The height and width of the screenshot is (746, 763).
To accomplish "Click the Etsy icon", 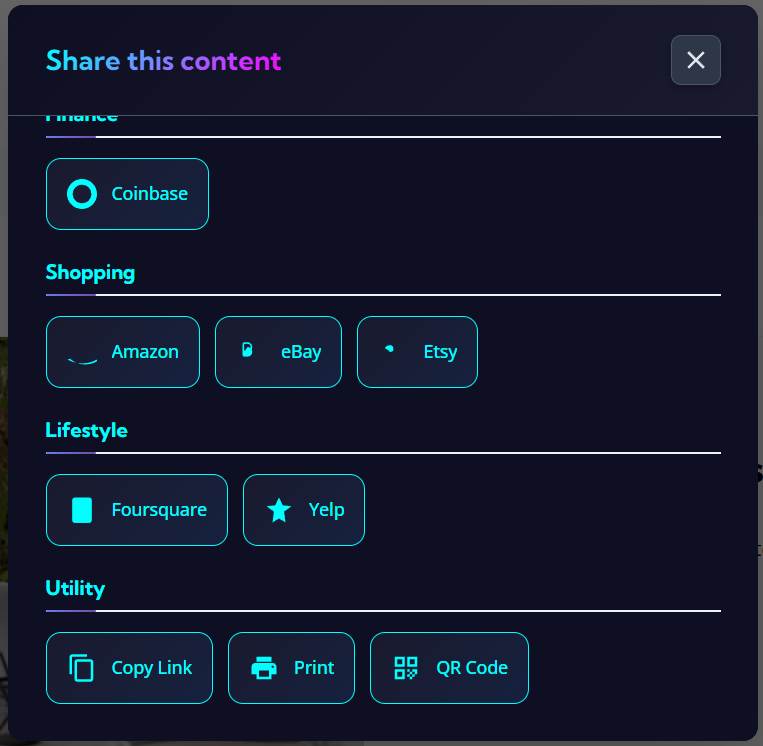I will pyautogui.click(x=390, y=349).
